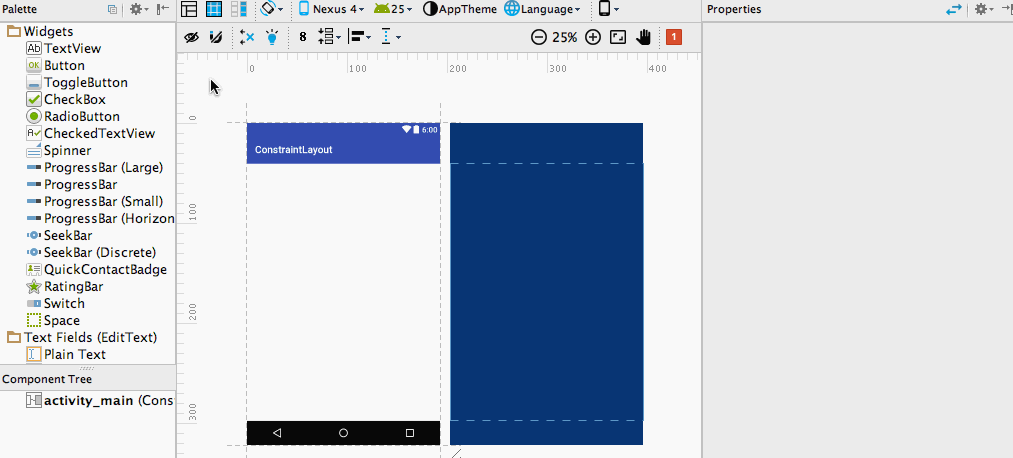This screenshot has height=458, width=1013.
Task: Select the Blueprint view mode icon
Action: click(214, 9)
